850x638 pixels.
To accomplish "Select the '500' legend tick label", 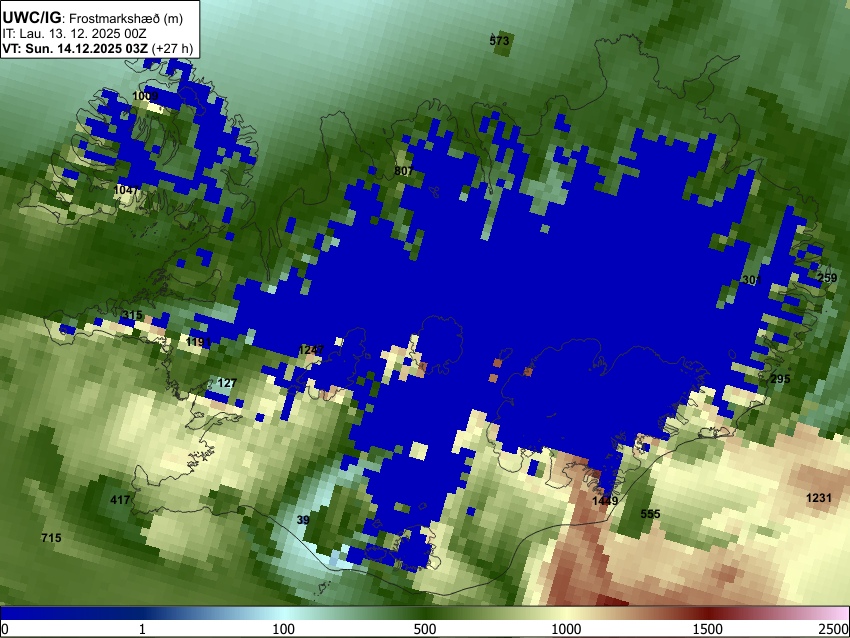I will click(425, 629).
